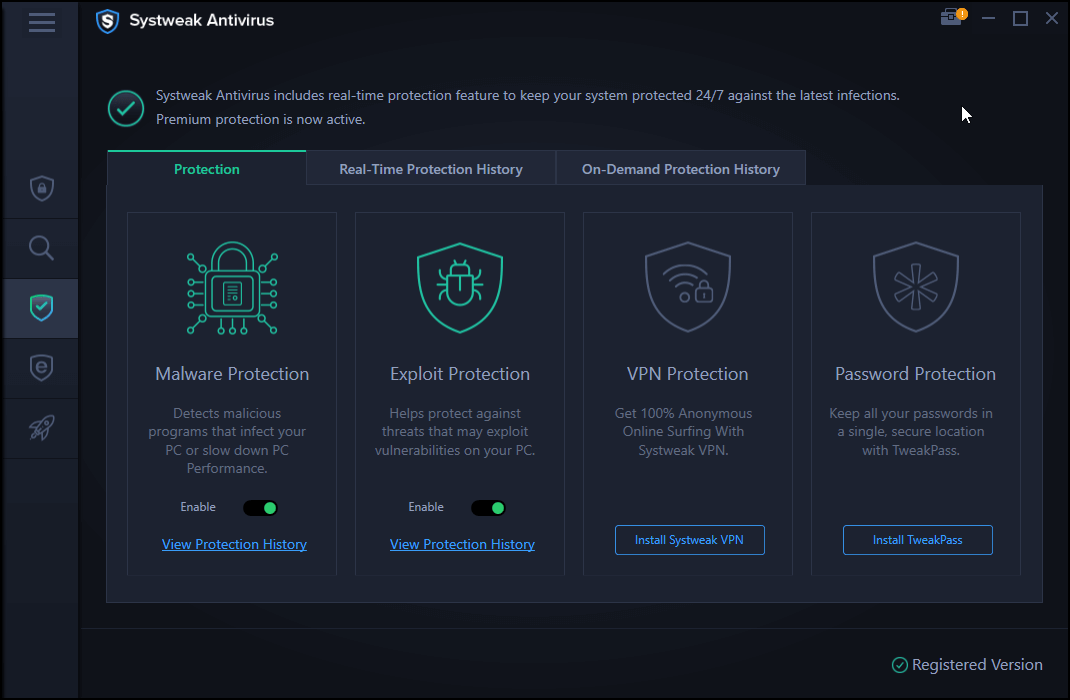Click the VPN Protection shield icon
Image resolution: width=1070 pixels, height=700 pixels.
[x=688, y=287]
